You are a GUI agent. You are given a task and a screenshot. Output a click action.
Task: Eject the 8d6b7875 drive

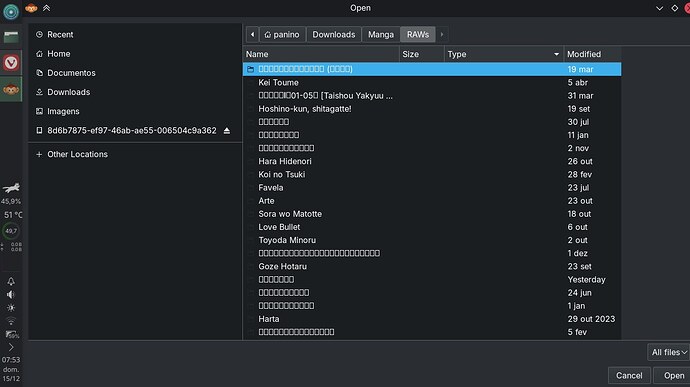pos(227,131)
